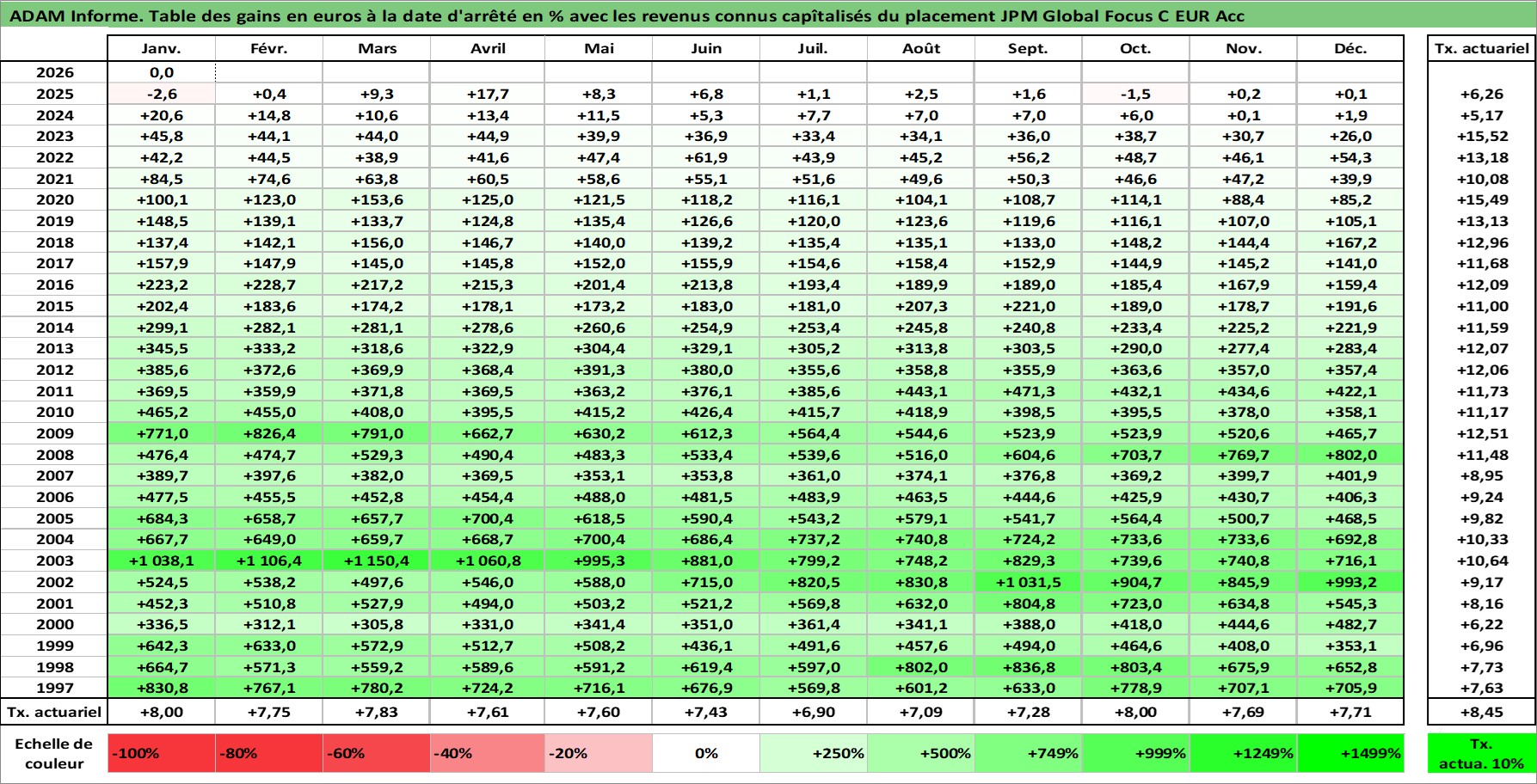Select the Tx. actuariel row label at bottom

tap(54, 712)
